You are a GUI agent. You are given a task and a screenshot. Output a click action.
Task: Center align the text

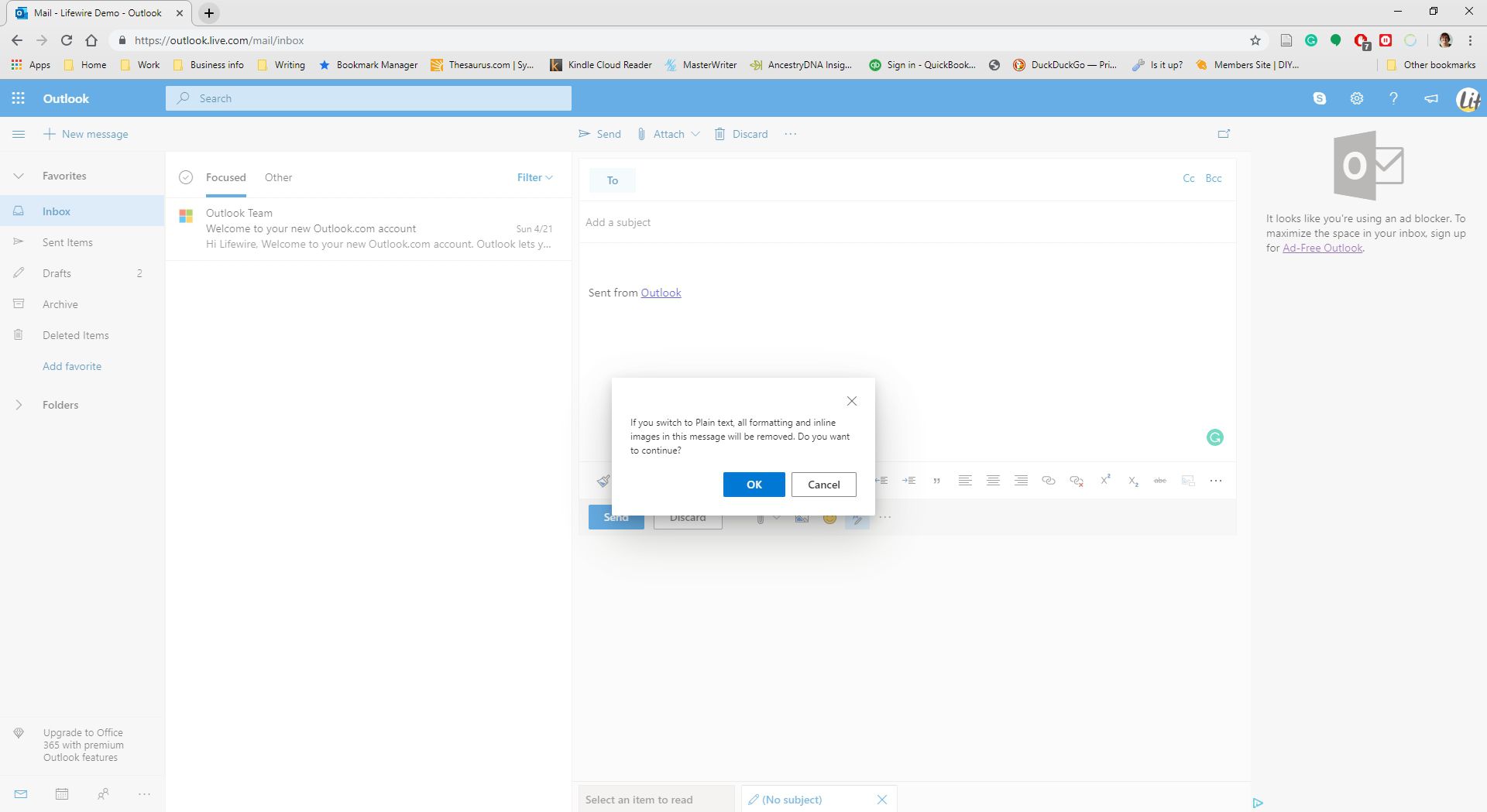click(993, 481)
